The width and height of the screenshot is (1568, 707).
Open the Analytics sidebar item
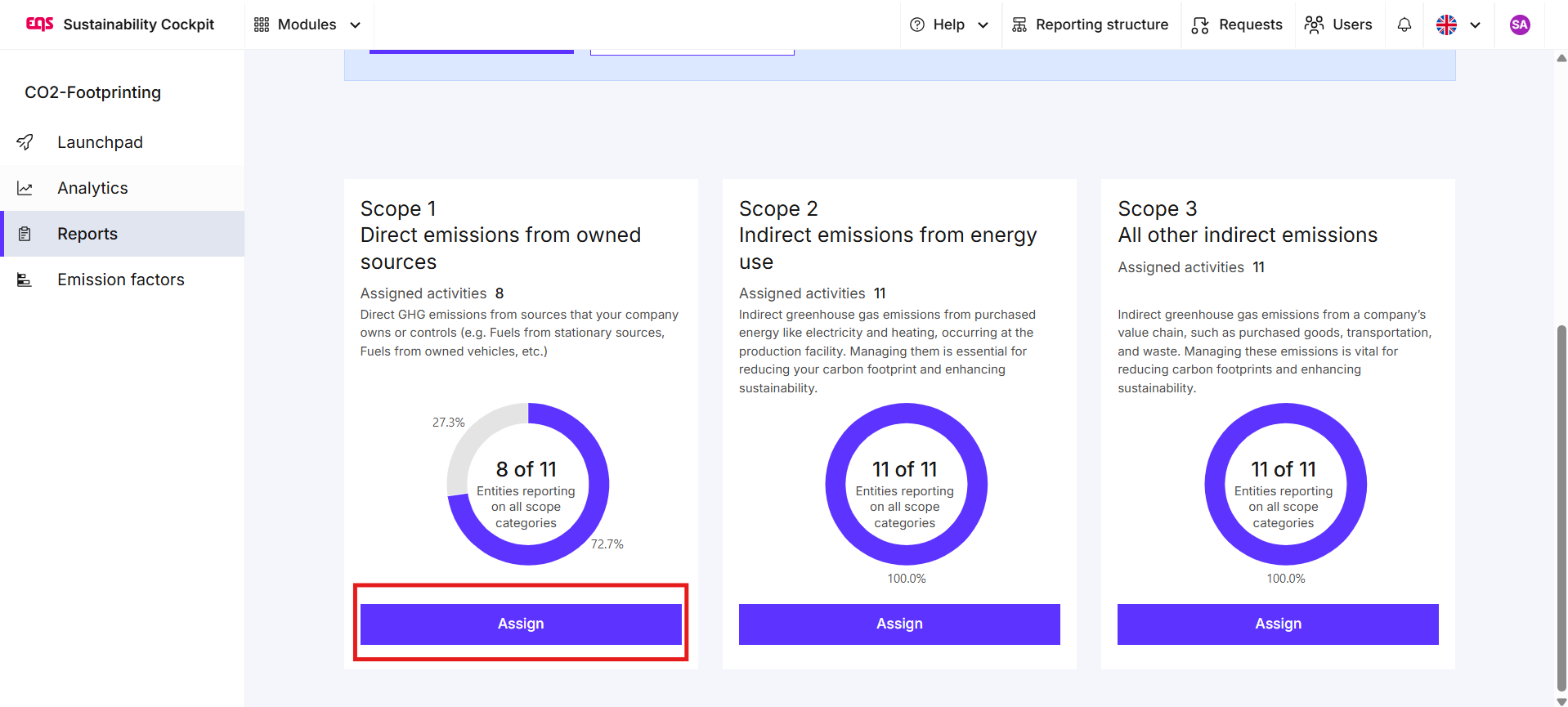[x=92, y=189]
